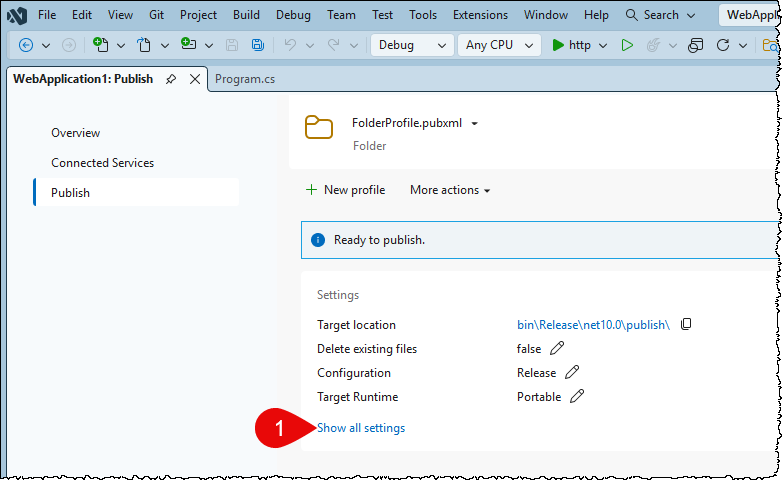This screenshot has width=783, height=481.
Task: Click the New profile button
Action: pos(345,190)
